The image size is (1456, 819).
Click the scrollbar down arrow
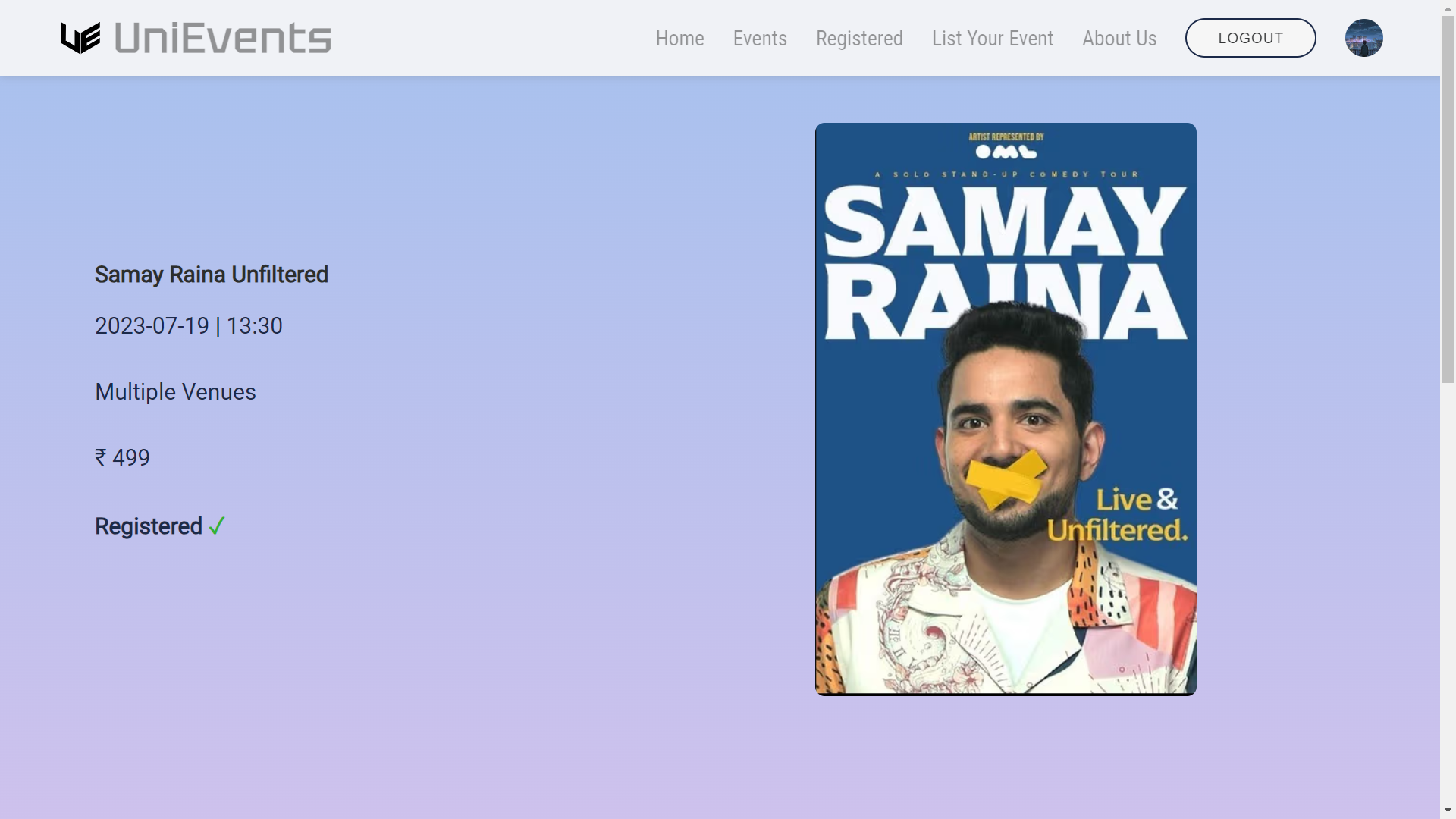coord(1448,811)
